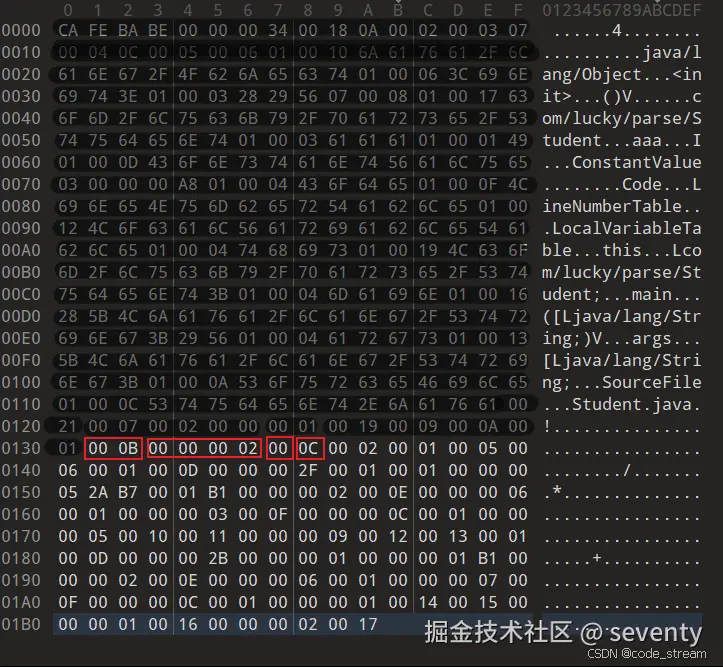This screenshot has height=667, width=723.
Task: Click the row offset label 00A0
Action: tap(21, 250)
